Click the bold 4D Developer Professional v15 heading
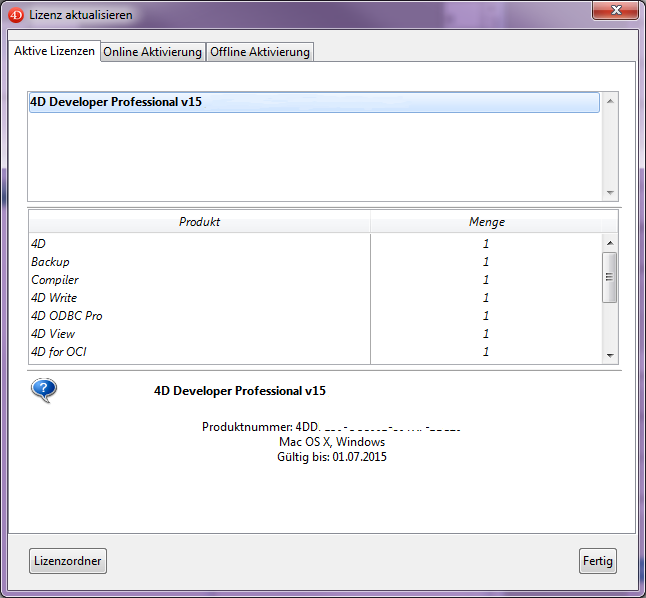This screenshot has width=646, height=598. (240, 391)
